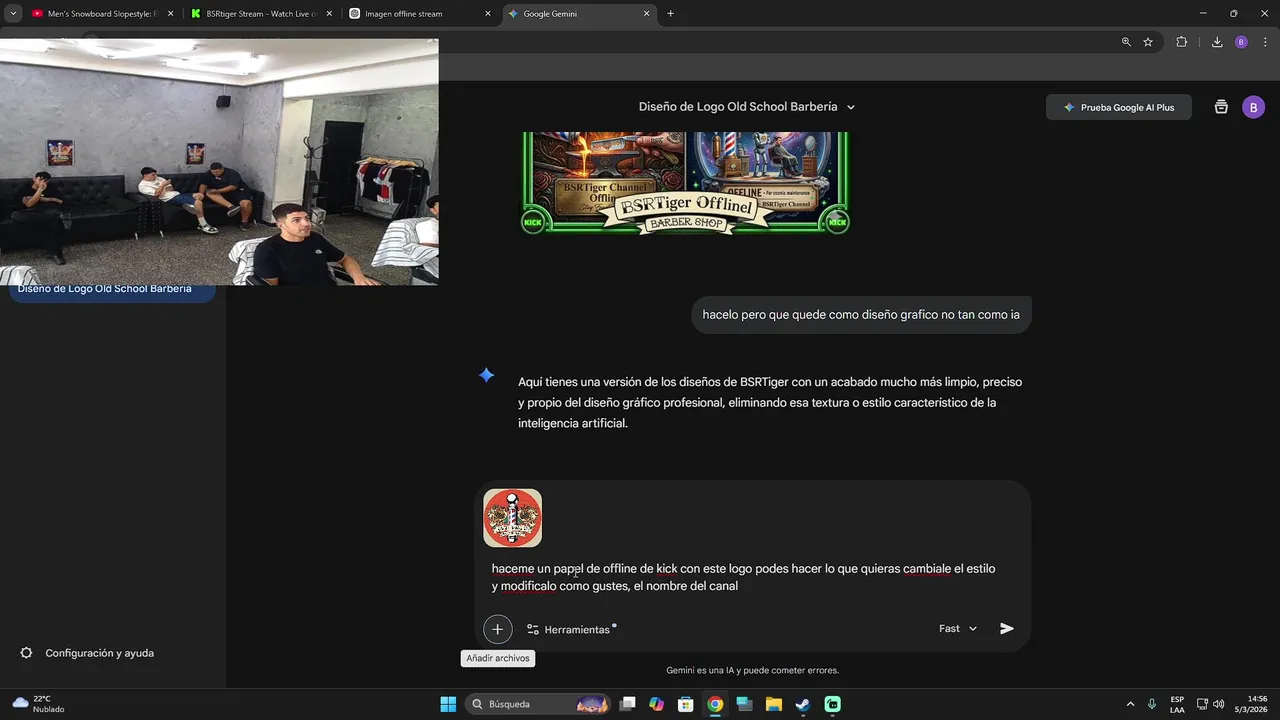Bookmark this page with the star

coord(1148,42)
